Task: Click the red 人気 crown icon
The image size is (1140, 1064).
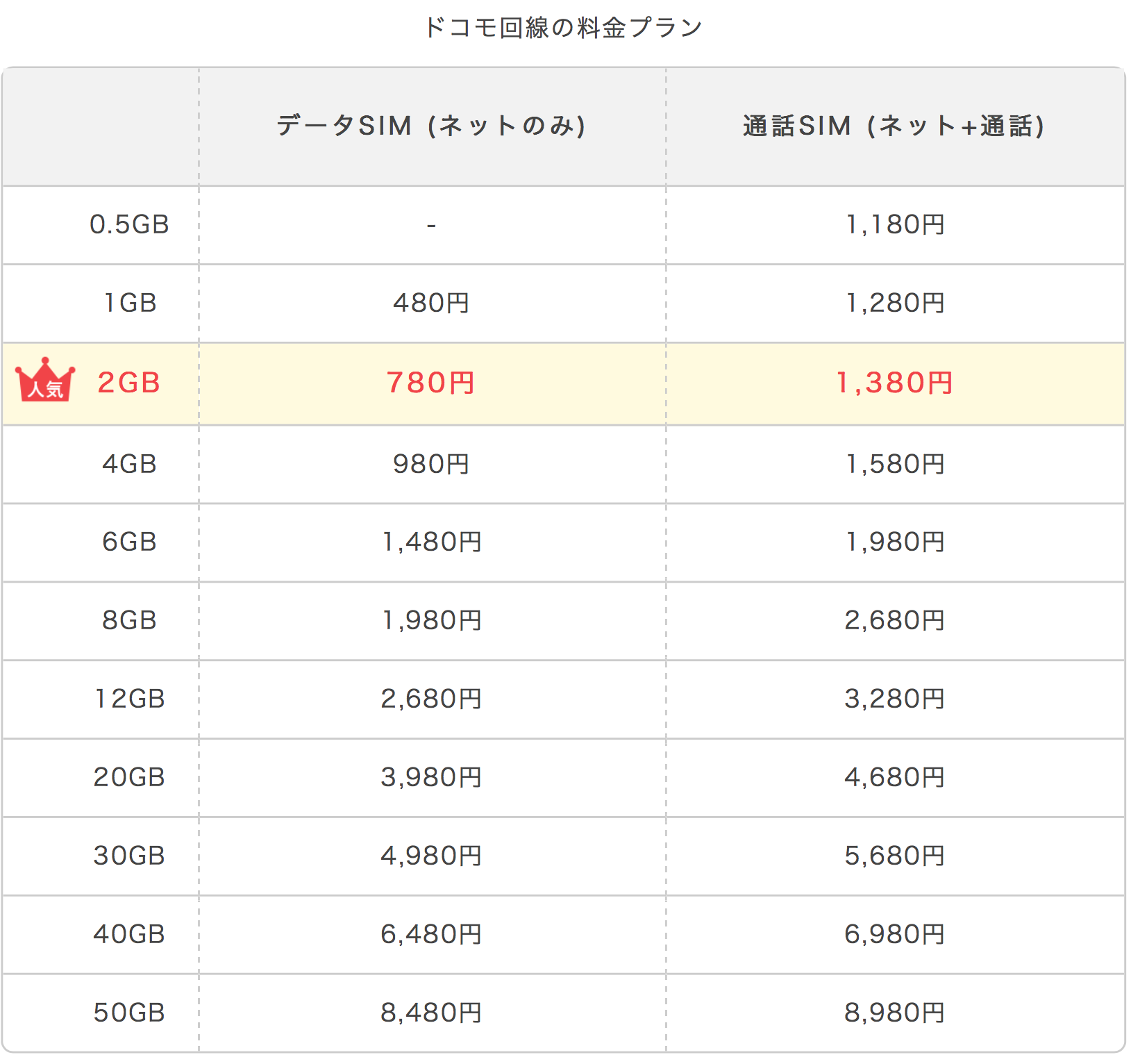Action: click(x=45, y=379)
